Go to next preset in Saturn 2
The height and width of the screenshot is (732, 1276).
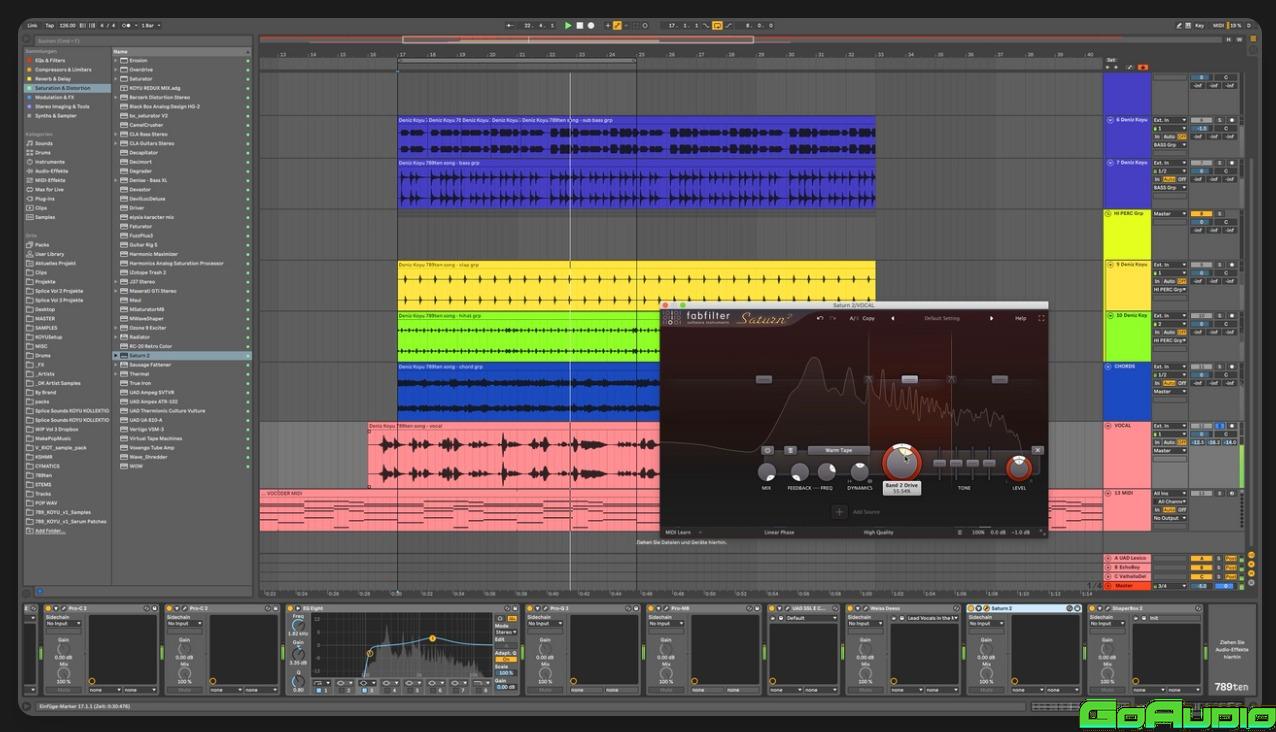992,318
